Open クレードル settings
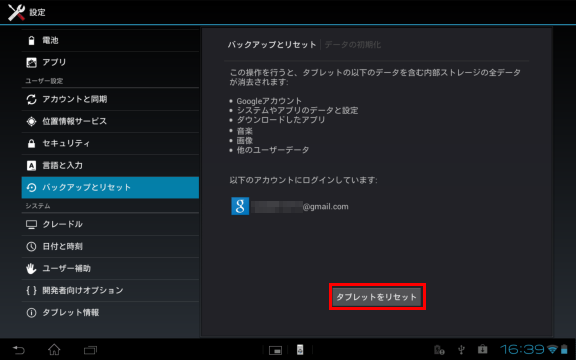 pyautogui.click(x=110, y=224)
